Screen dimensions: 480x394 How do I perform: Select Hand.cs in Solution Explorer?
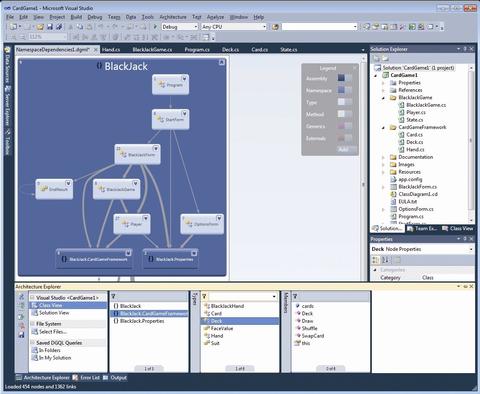415,149
